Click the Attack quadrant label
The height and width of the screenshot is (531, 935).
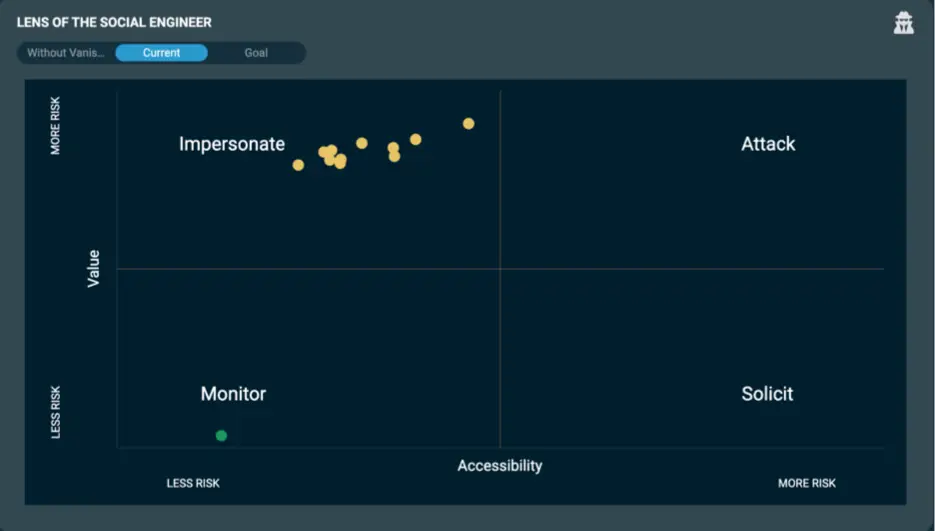768,144
